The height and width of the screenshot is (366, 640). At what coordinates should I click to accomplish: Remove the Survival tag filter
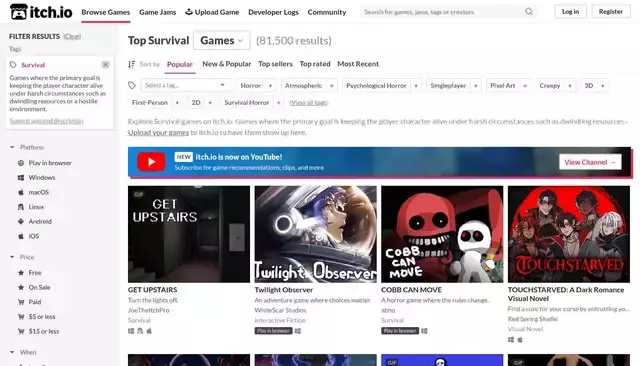click(x=105, y=64)
